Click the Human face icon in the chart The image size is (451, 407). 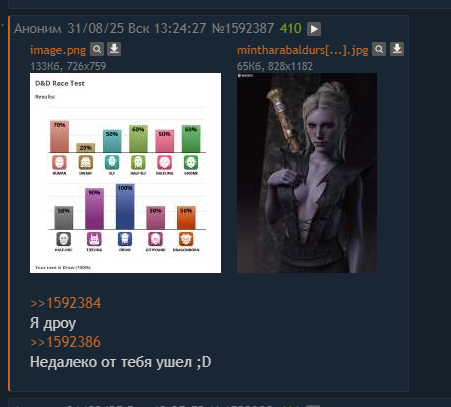pyautogui.click(x=59, y=163)
